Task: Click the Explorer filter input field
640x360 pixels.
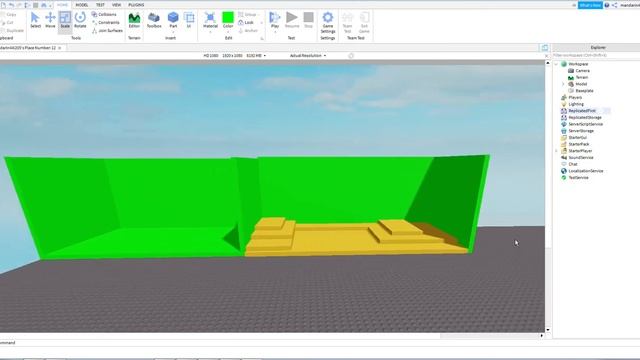Action: (596, 55)
